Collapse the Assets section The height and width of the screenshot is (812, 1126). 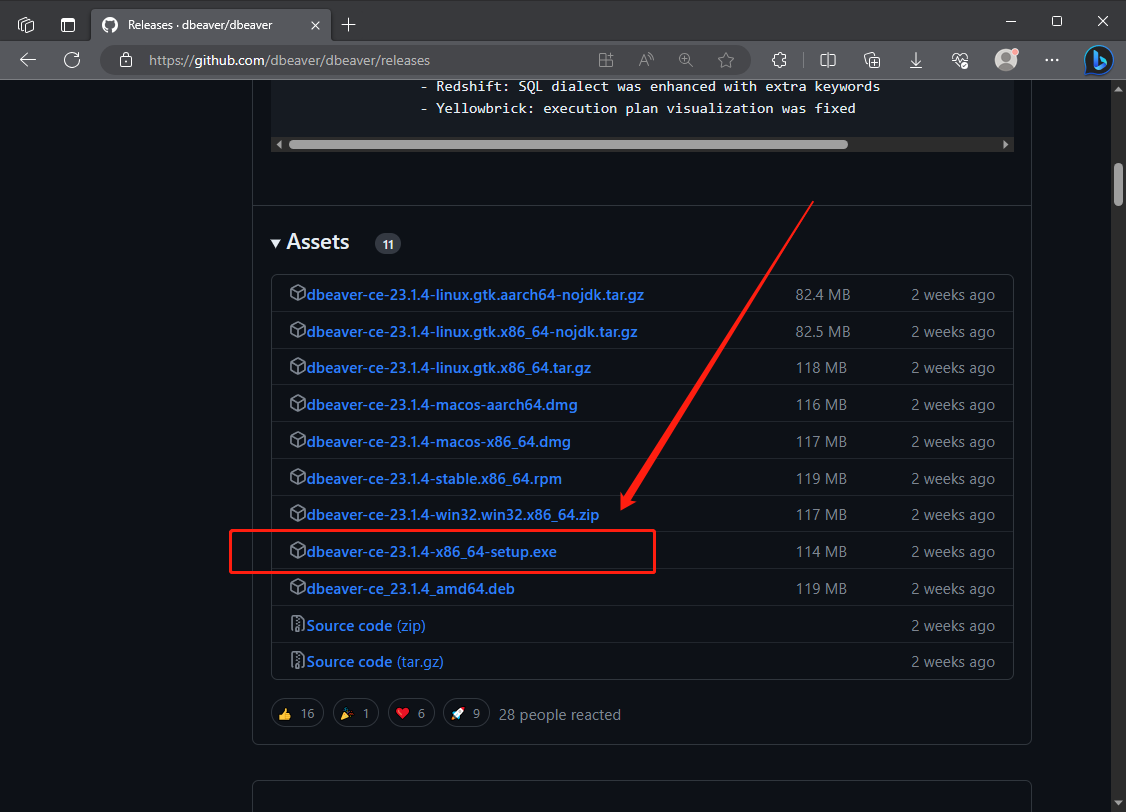click(276, 243)
